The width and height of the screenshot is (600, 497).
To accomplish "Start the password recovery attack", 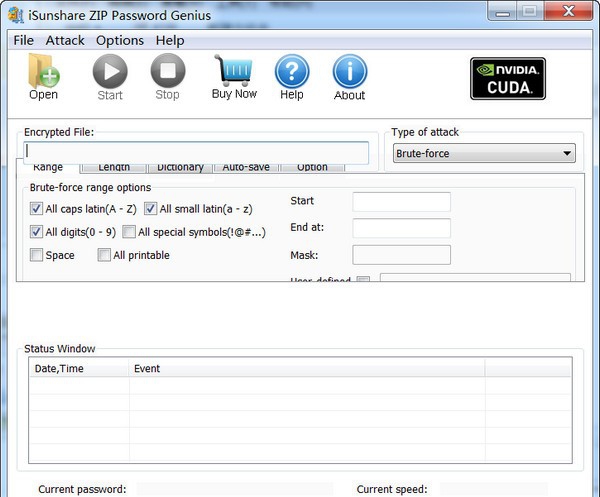I will (110, 77).
